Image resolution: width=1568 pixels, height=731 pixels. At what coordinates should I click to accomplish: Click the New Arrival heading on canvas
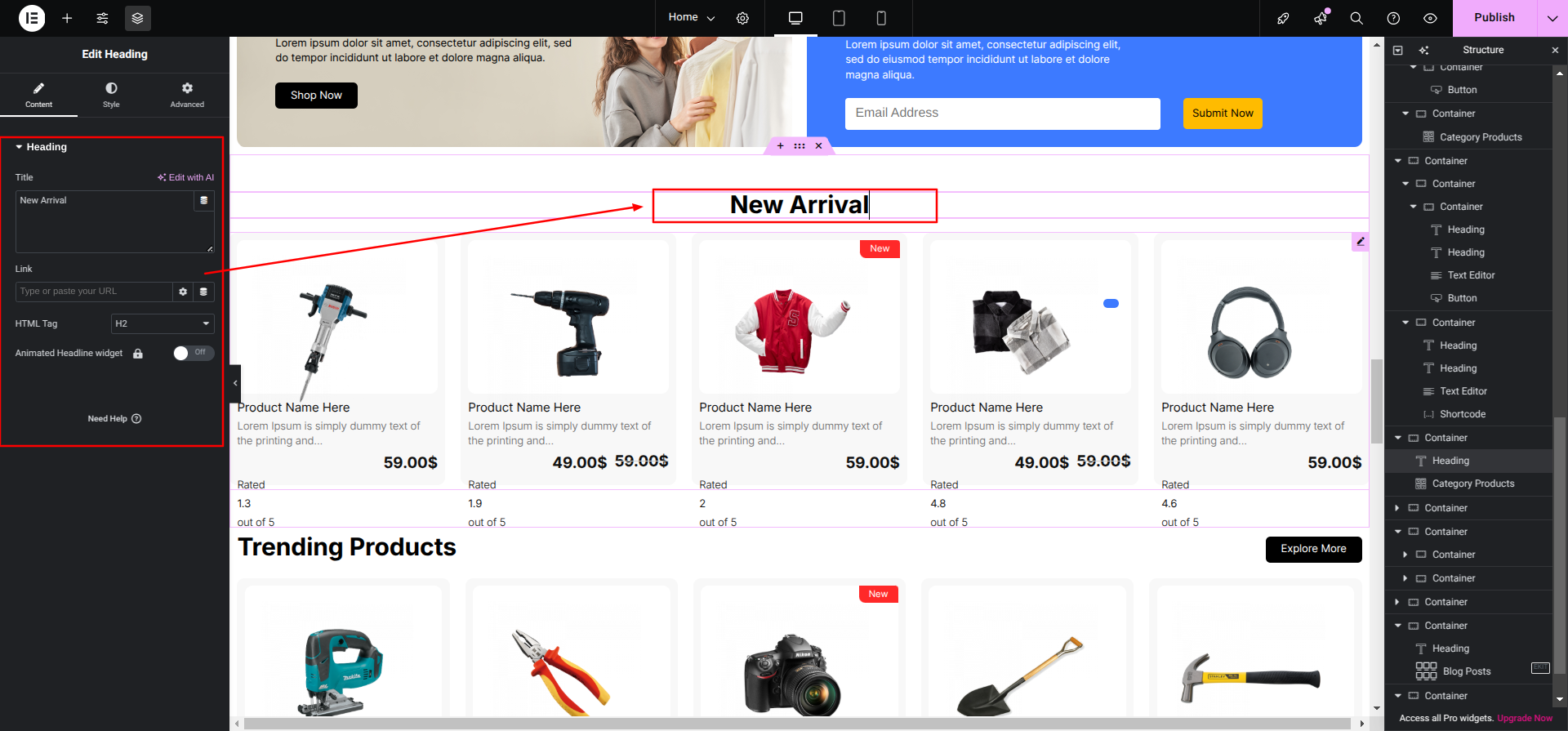[x=799, y=205]
